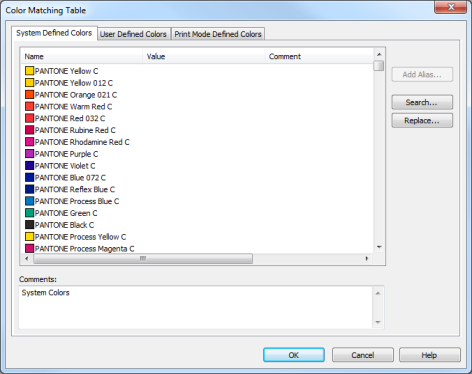
Task: Sort by the Comment column header
Action: point(319,56)
